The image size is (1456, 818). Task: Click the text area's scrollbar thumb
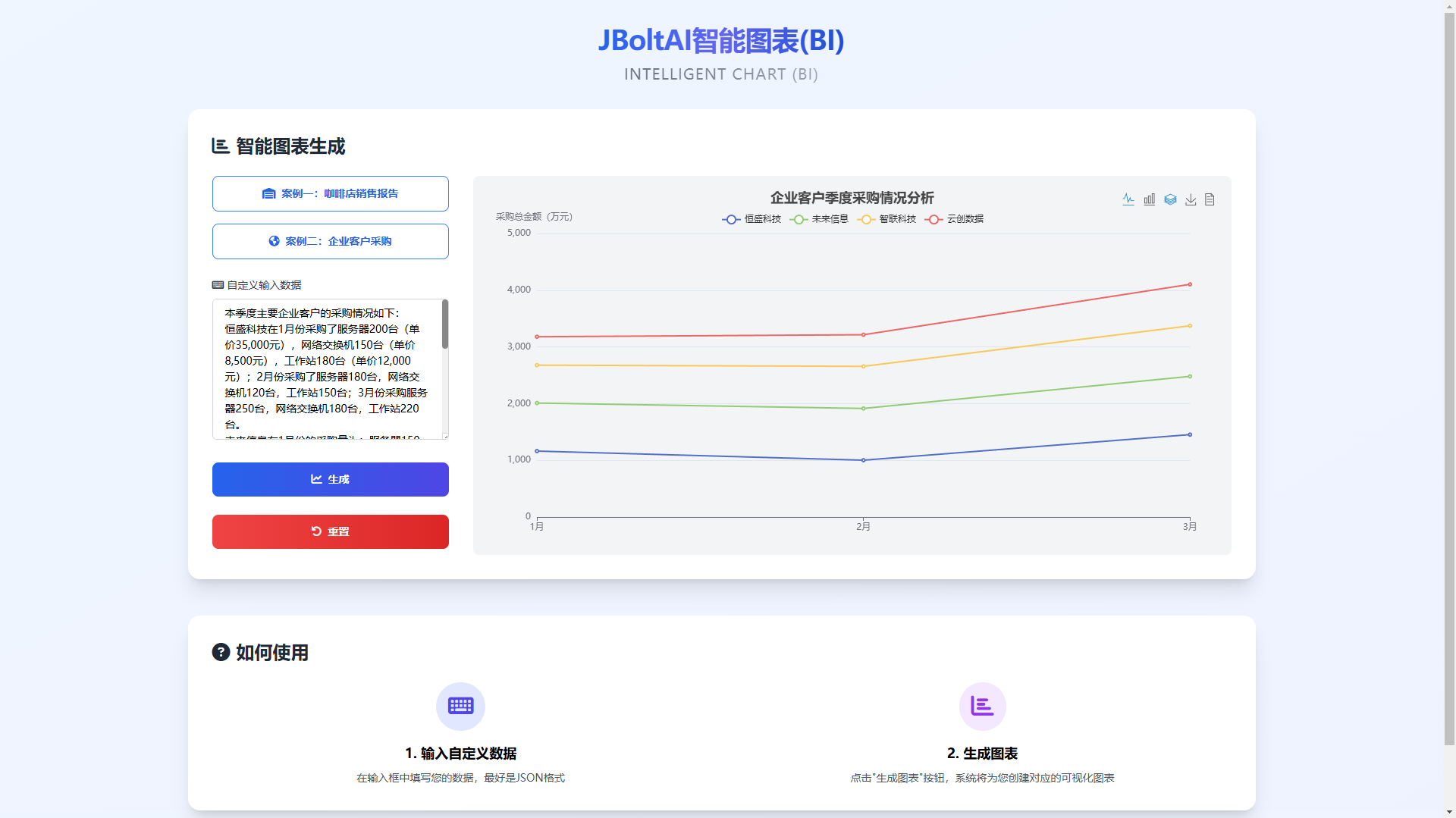coord(445,324)
